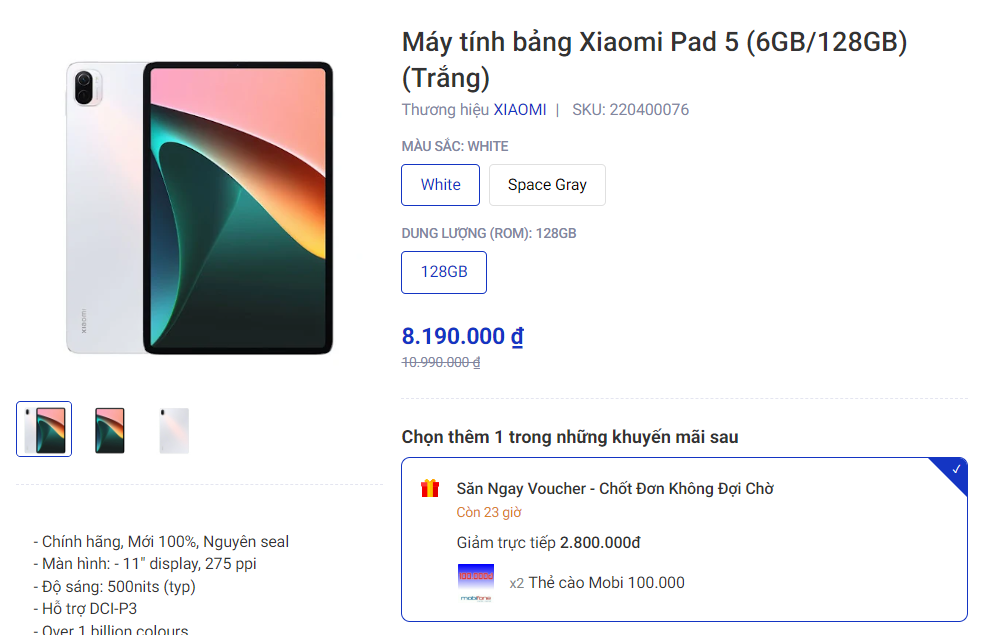Choose the 128GB storage option
Image resolution: width=987 pixels, height=635 pixels.
tap(443, 272)
